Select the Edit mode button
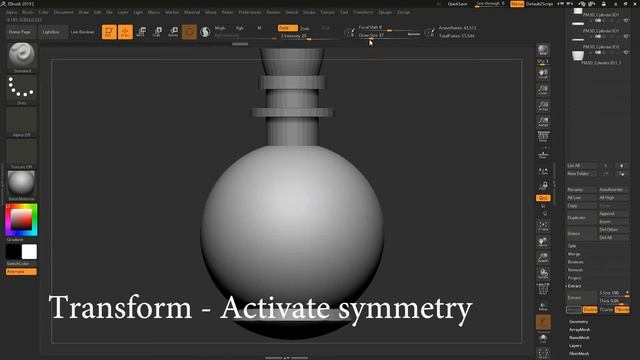Image resolution: width=640 pixels, height=360 pixels. pos(109,32)
